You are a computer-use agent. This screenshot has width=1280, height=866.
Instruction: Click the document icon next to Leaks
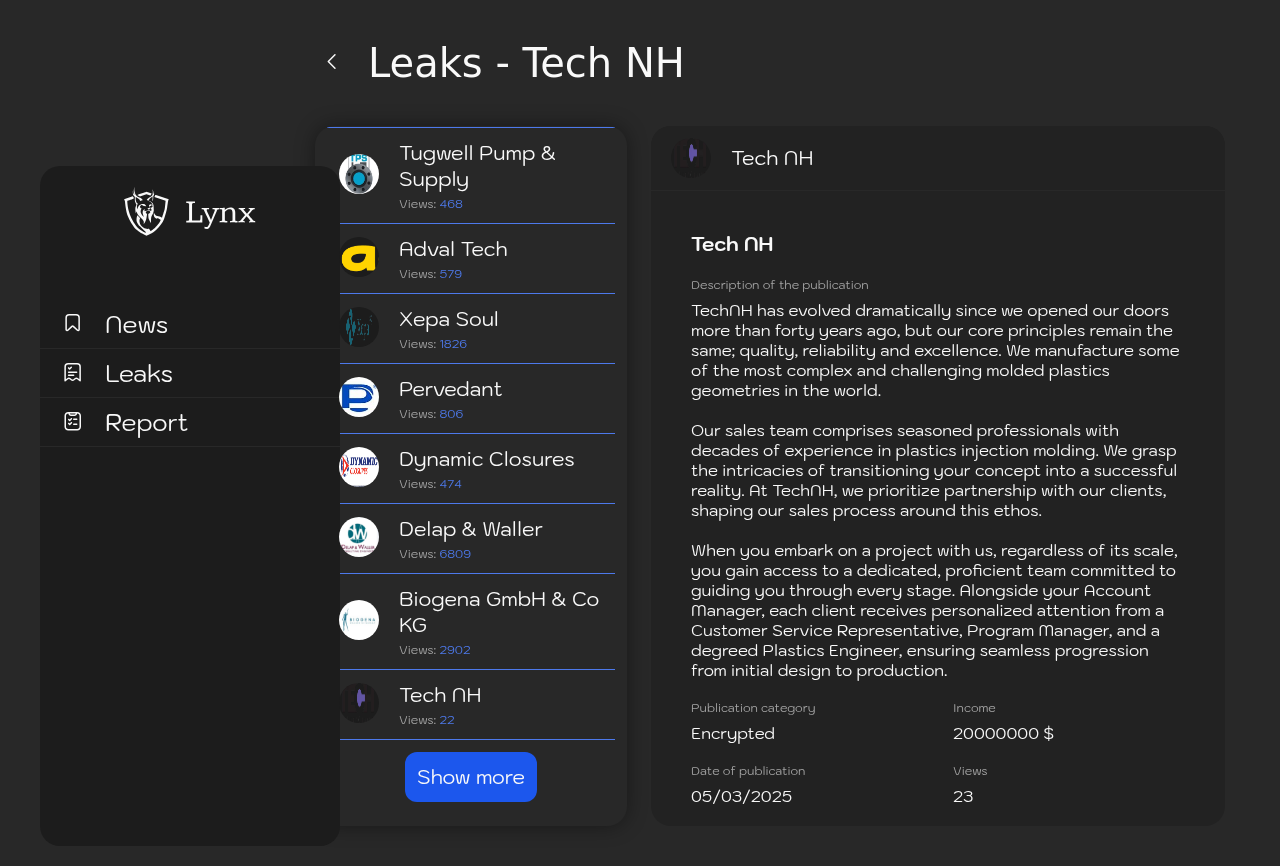[x=73, y=372]
